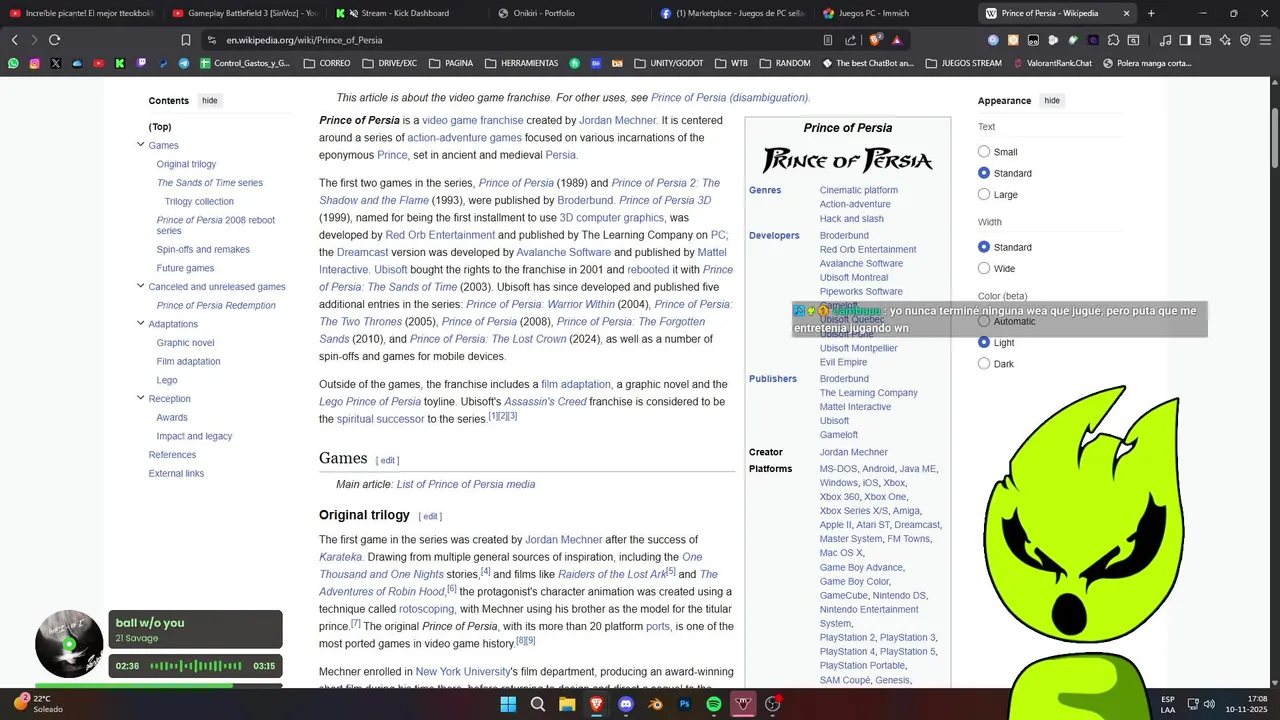Open reader mode icon in address bar
The image size is (1280, 720).
[828, 40]
